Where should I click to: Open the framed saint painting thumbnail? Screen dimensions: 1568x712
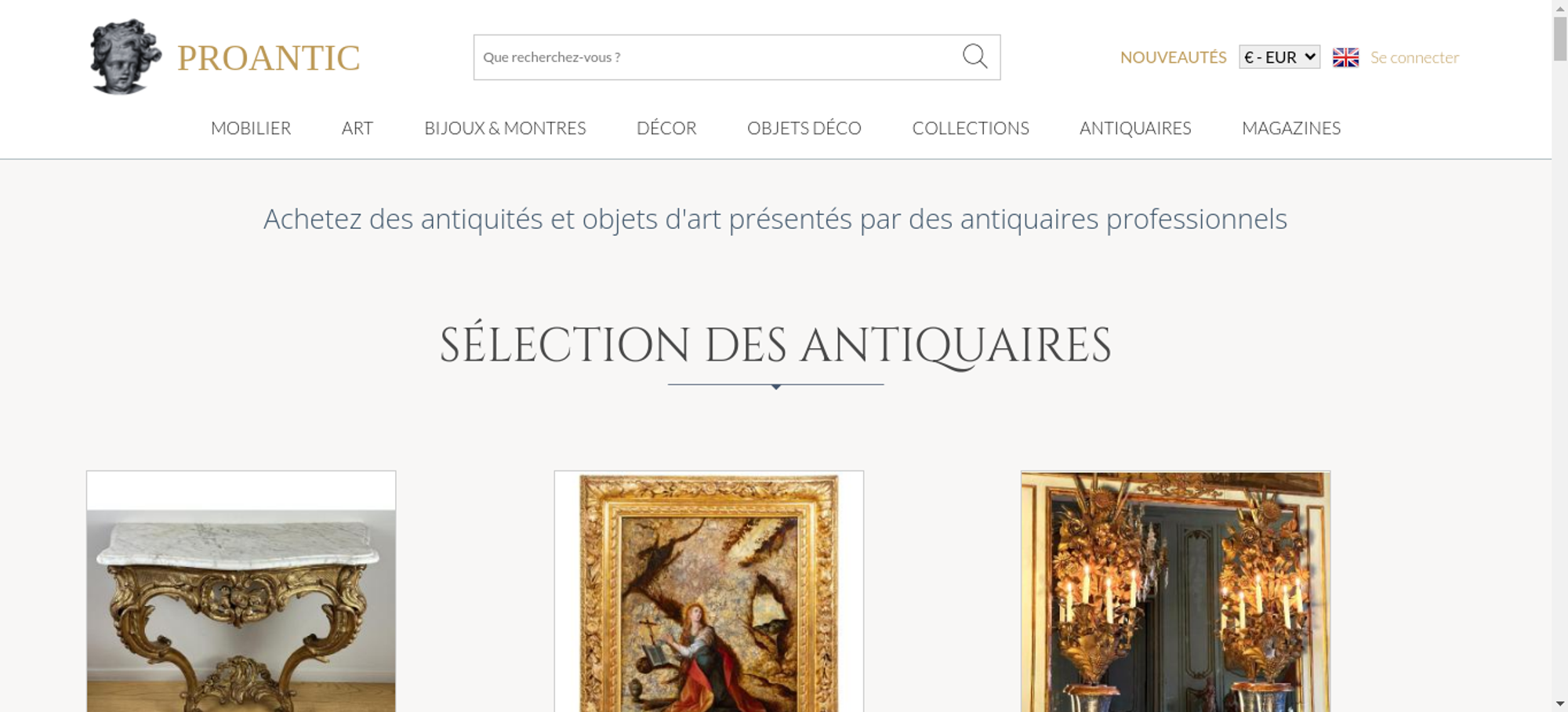(709, 591)
